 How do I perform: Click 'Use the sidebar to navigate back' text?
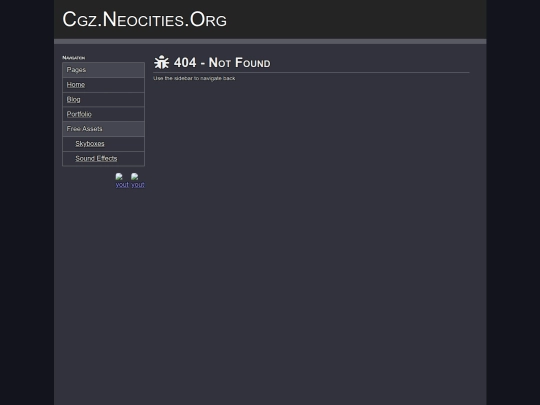tap(194, 79)
